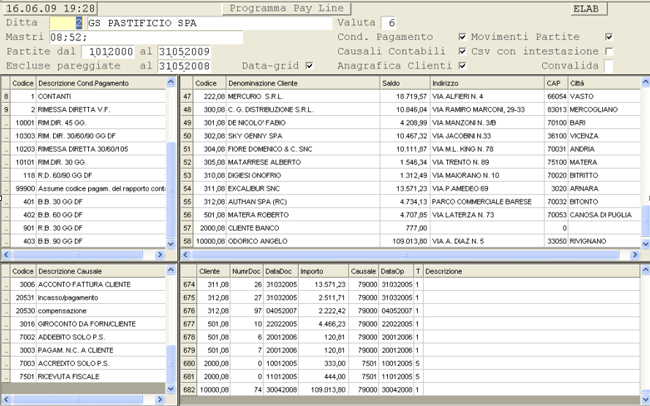Click the Mastri input field
This screenshot has height=406, width=650.
tap(146, 37)
